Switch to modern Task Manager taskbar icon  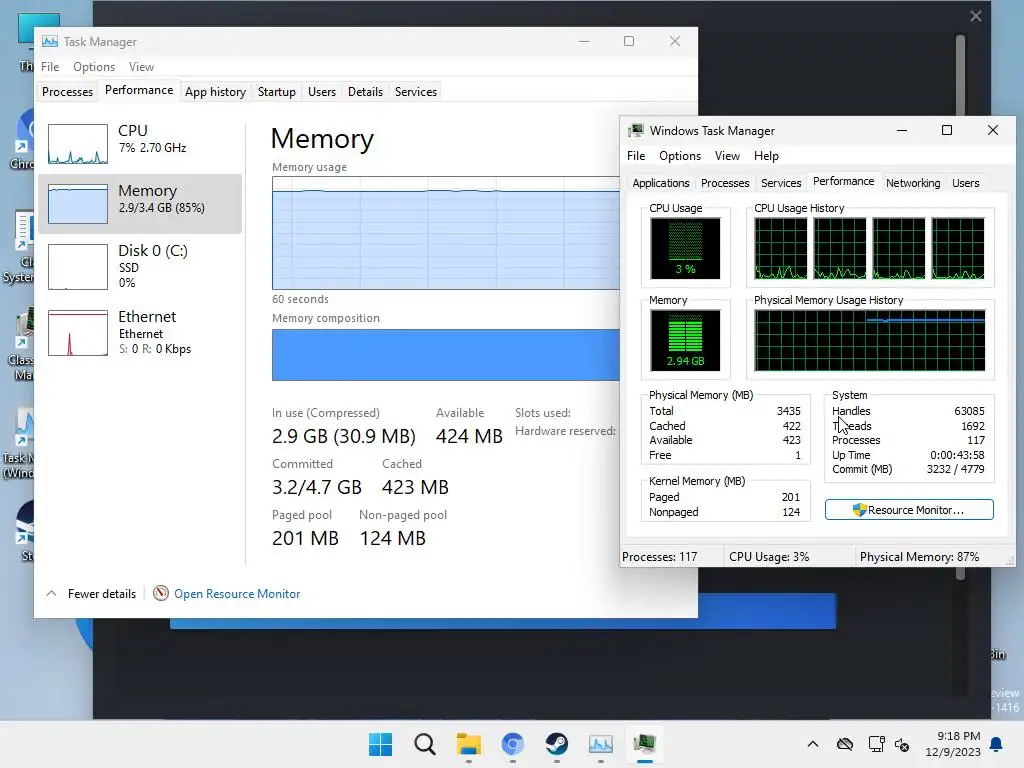(600, 744)
